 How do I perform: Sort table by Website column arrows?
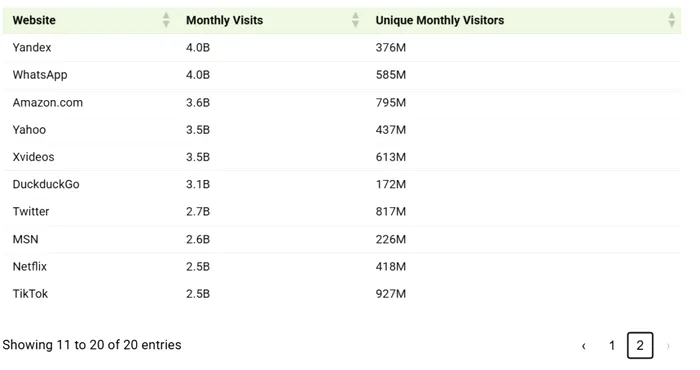coord(166,20)
